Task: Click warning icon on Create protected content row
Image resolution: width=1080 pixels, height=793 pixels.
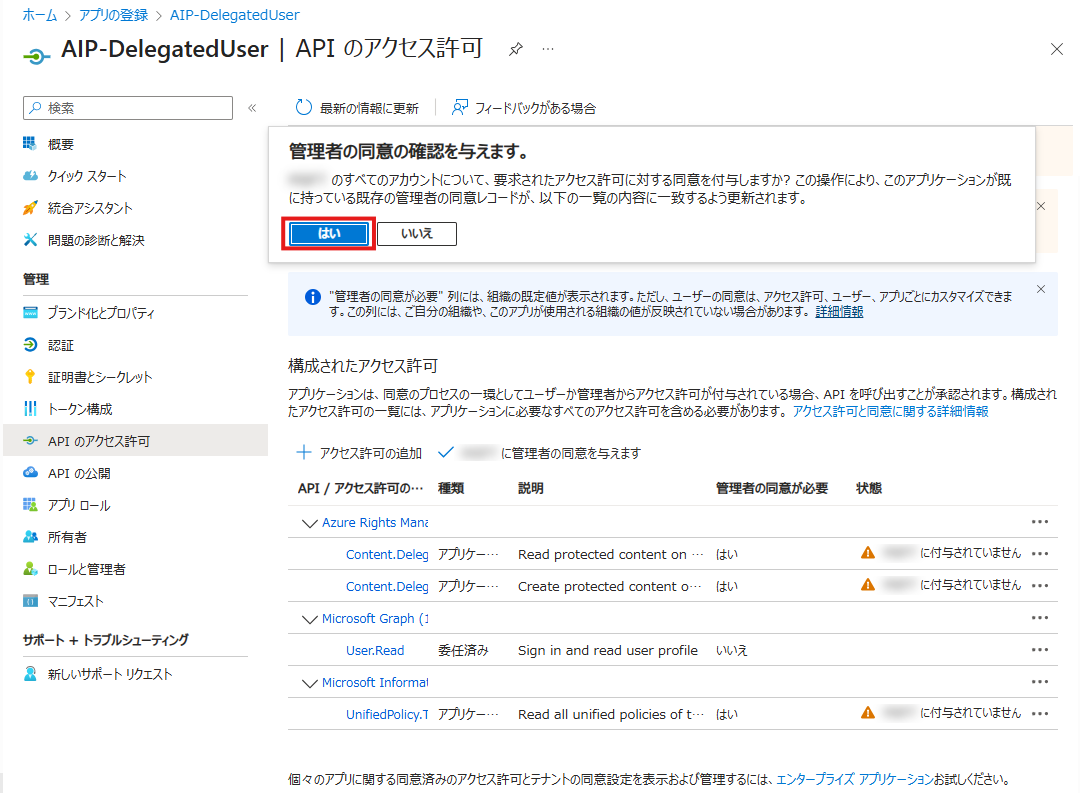Action: click(868, 584)
